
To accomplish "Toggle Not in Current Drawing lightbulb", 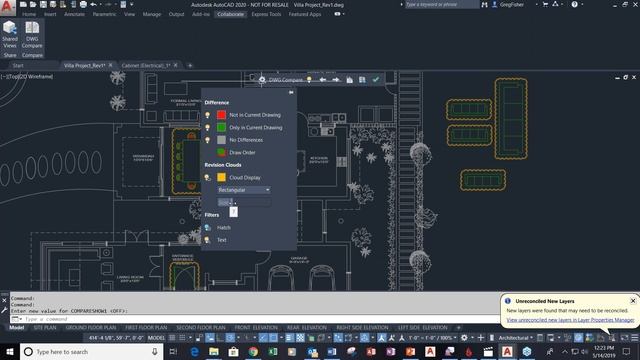I will pyautogui.click(x=207, y=115).
